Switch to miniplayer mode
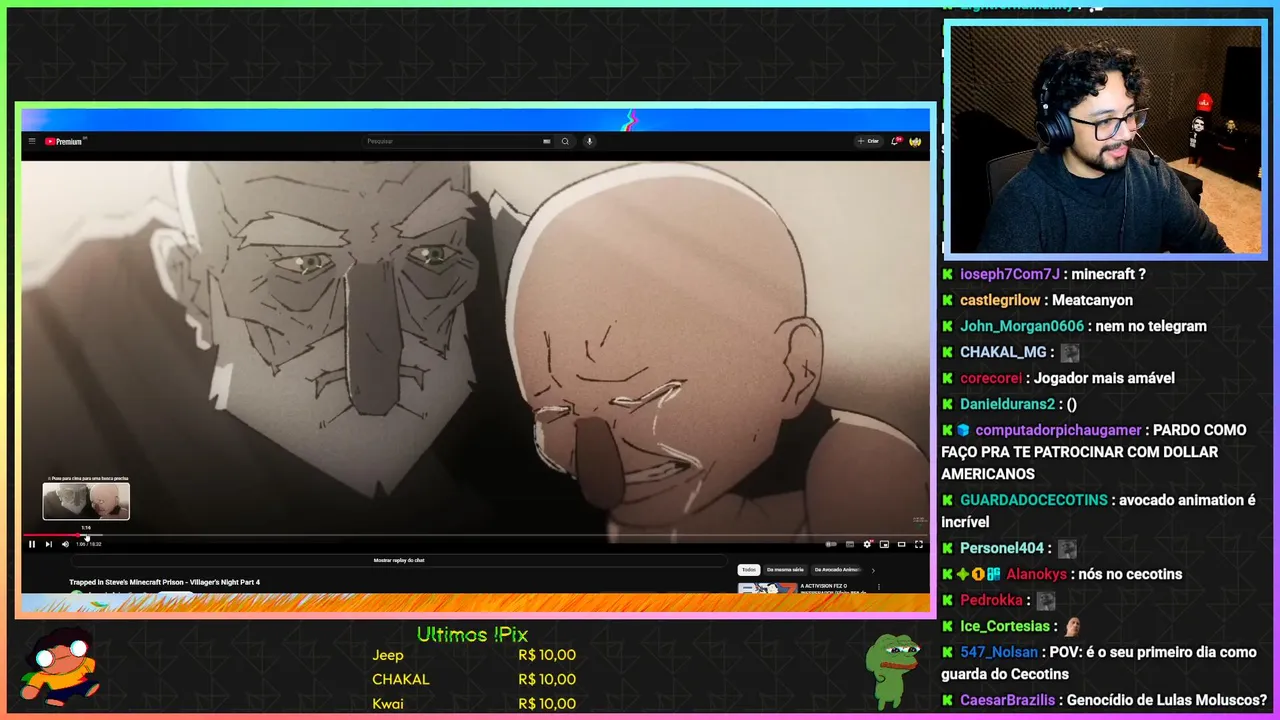This screenshot has height=720, width=1280. pyautogui.click(x=884, y=544)
